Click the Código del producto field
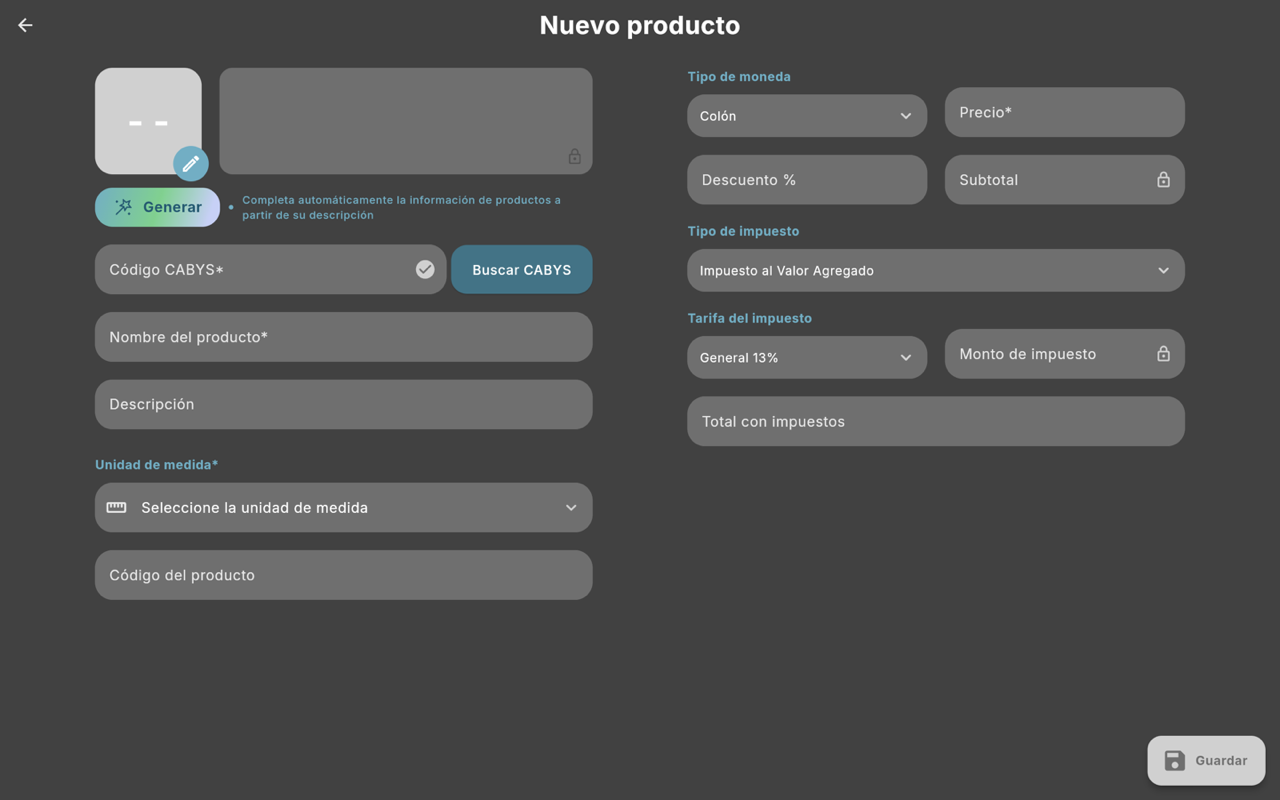This screenshot has width=1280, height=800. tap(344, 575)
